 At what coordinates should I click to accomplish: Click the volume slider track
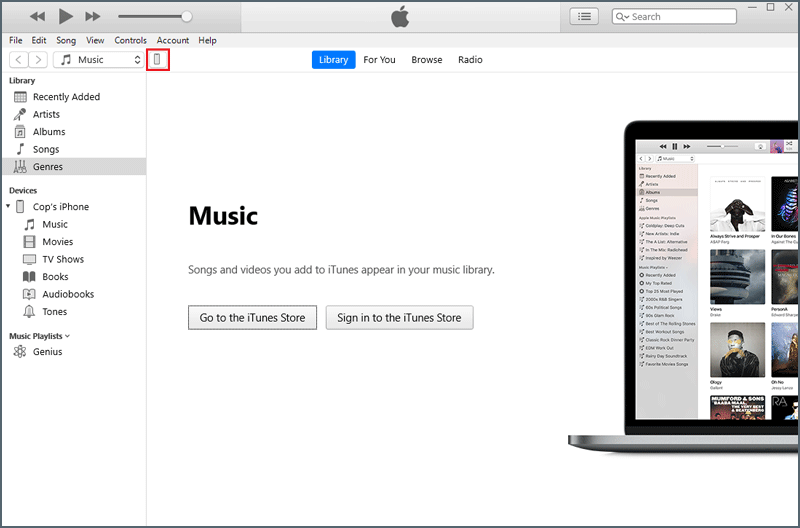[x=151, y=16]
